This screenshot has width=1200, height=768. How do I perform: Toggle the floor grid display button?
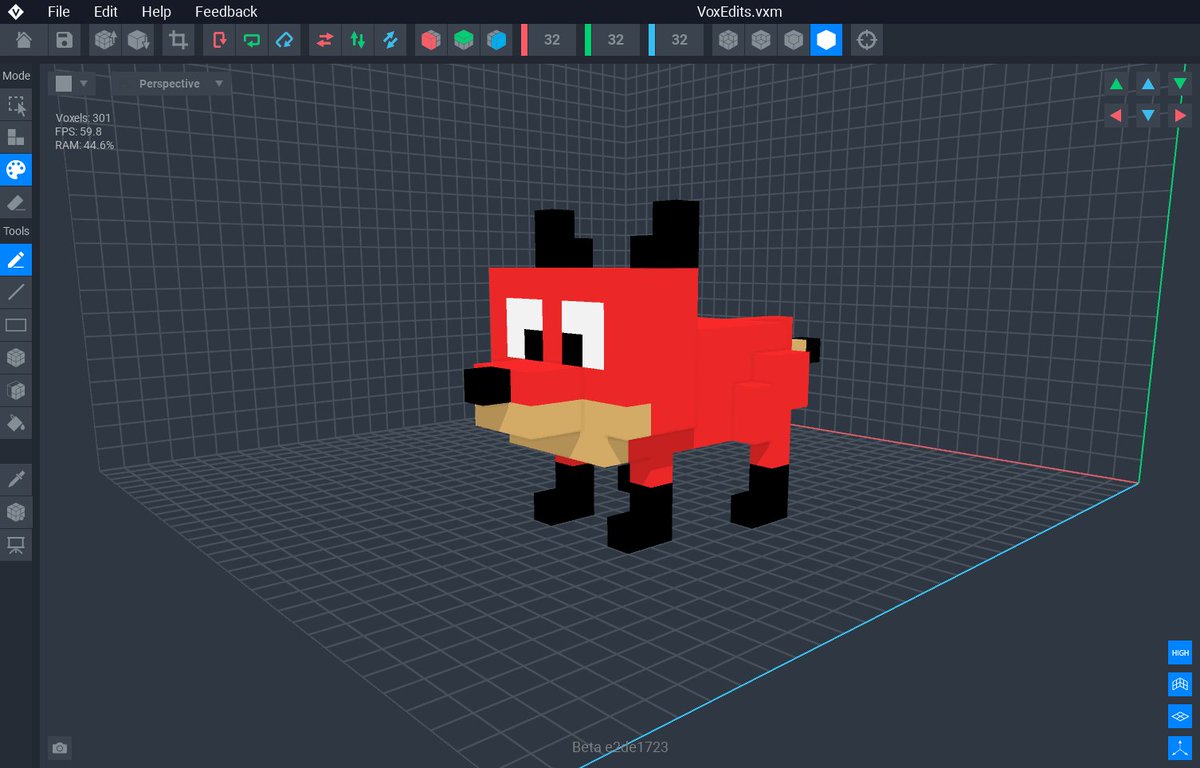point(1180,716)
